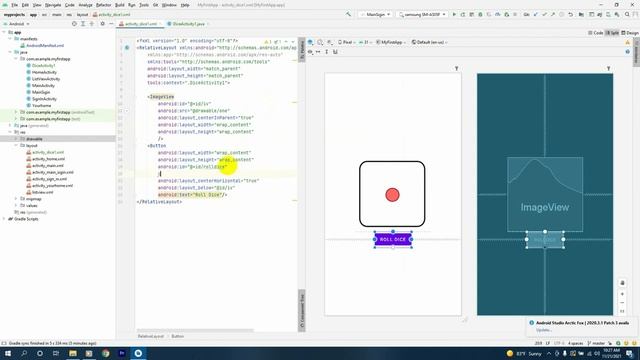
Task: Click the view options eye icon in design toolbar
Action: [310, 52]
